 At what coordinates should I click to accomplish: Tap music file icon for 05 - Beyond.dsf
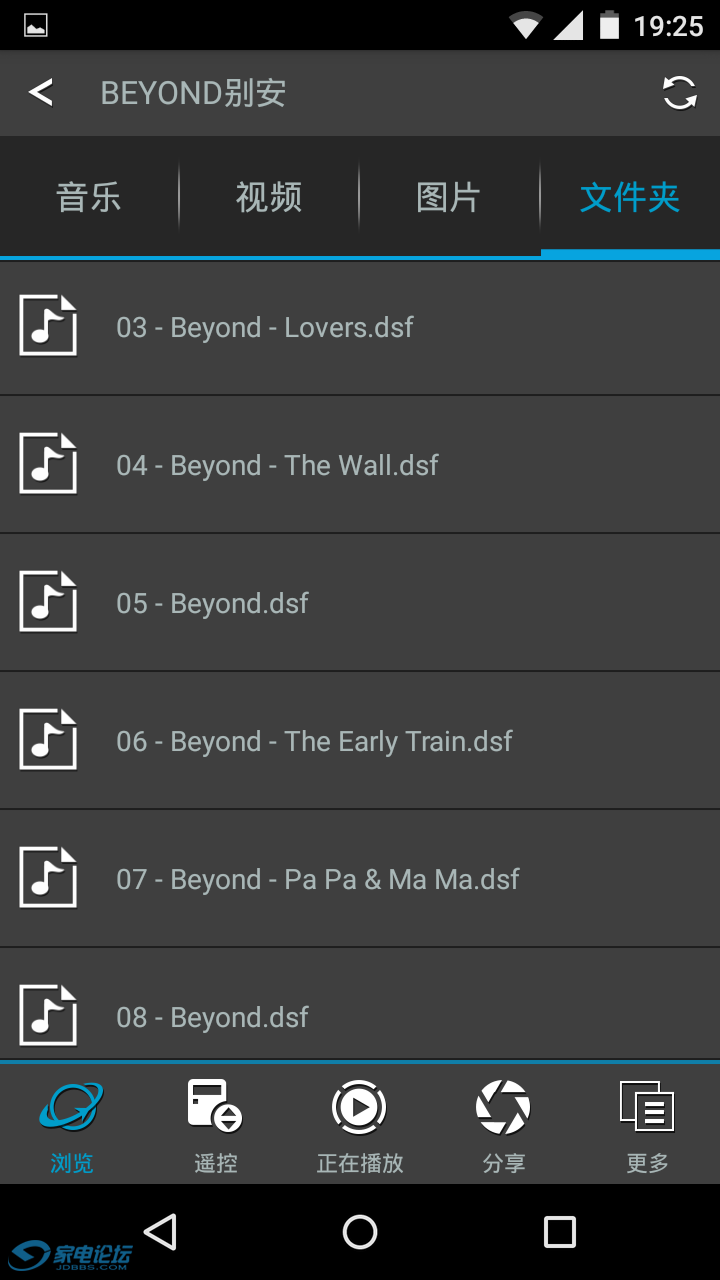(48, 602)
